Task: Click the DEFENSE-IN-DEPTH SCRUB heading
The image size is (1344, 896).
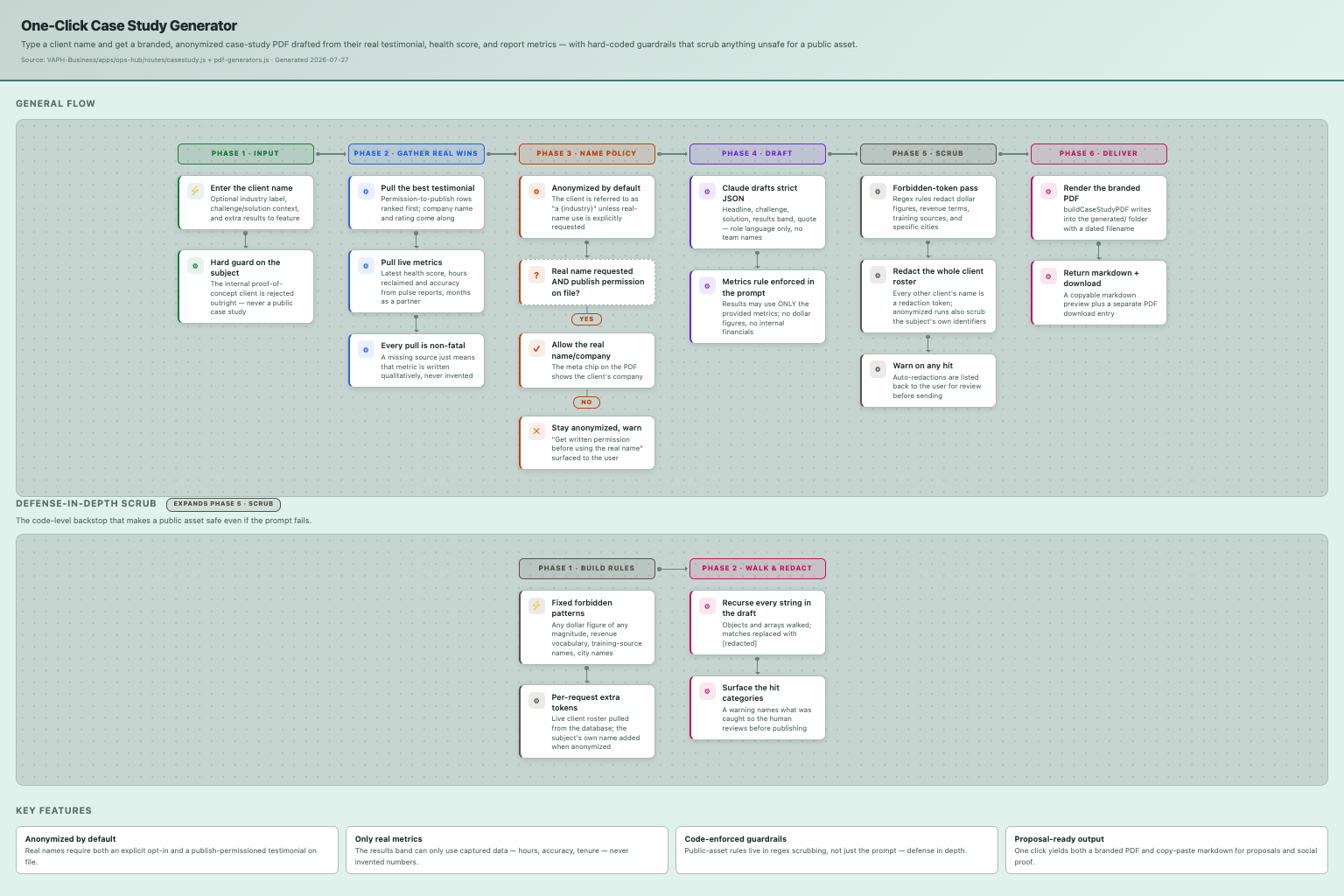Action: (86, 504)
